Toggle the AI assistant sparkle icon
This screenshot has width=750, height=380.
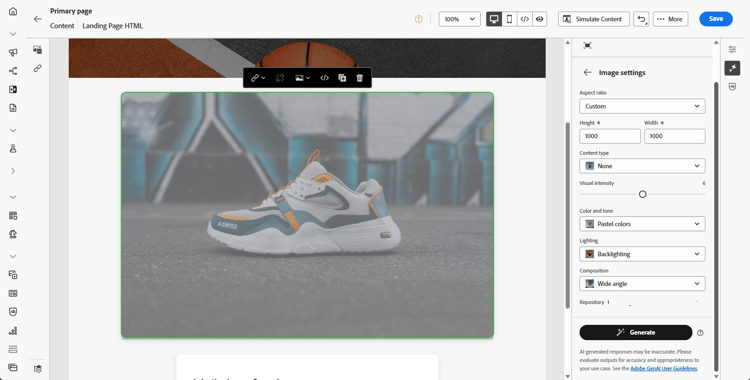tap(732, 68)
